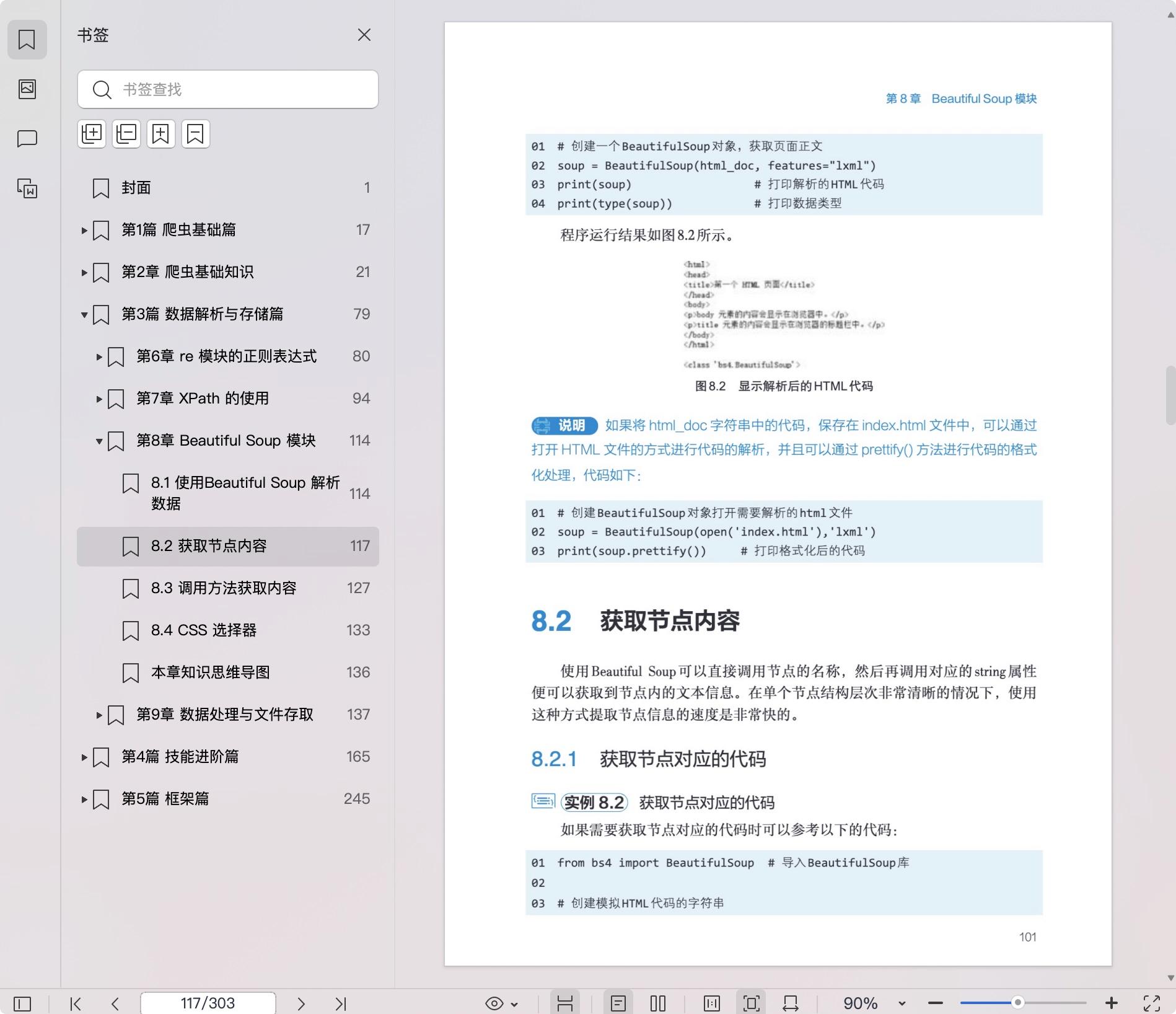Switch to two-page view
1176x1014 pixels.
coord(658,1003)
